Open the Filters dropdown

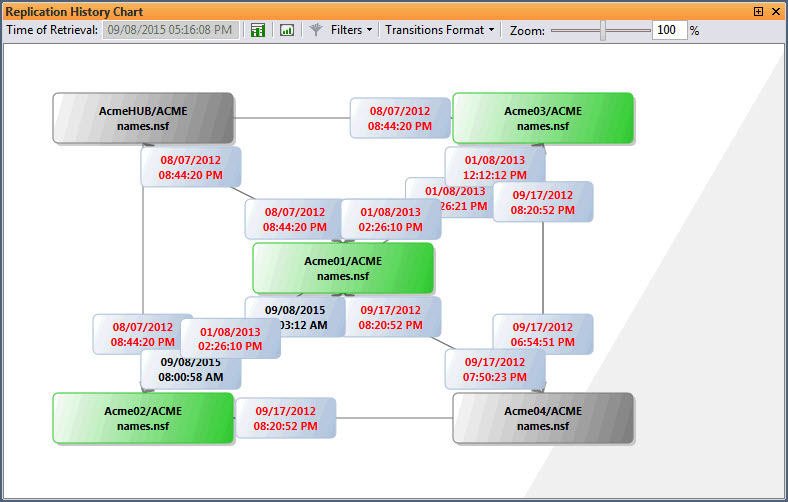tap(351, 30)
